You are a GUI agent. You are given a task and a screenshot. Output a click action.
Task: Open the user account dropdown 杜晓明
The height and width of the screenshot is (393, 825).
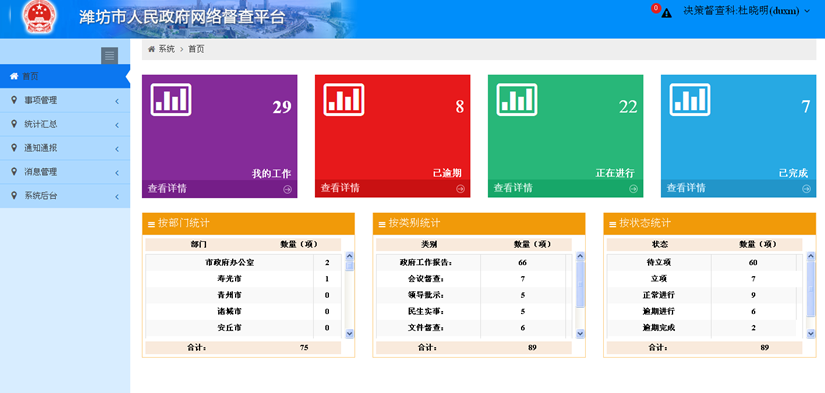click(x=747, y=11)
